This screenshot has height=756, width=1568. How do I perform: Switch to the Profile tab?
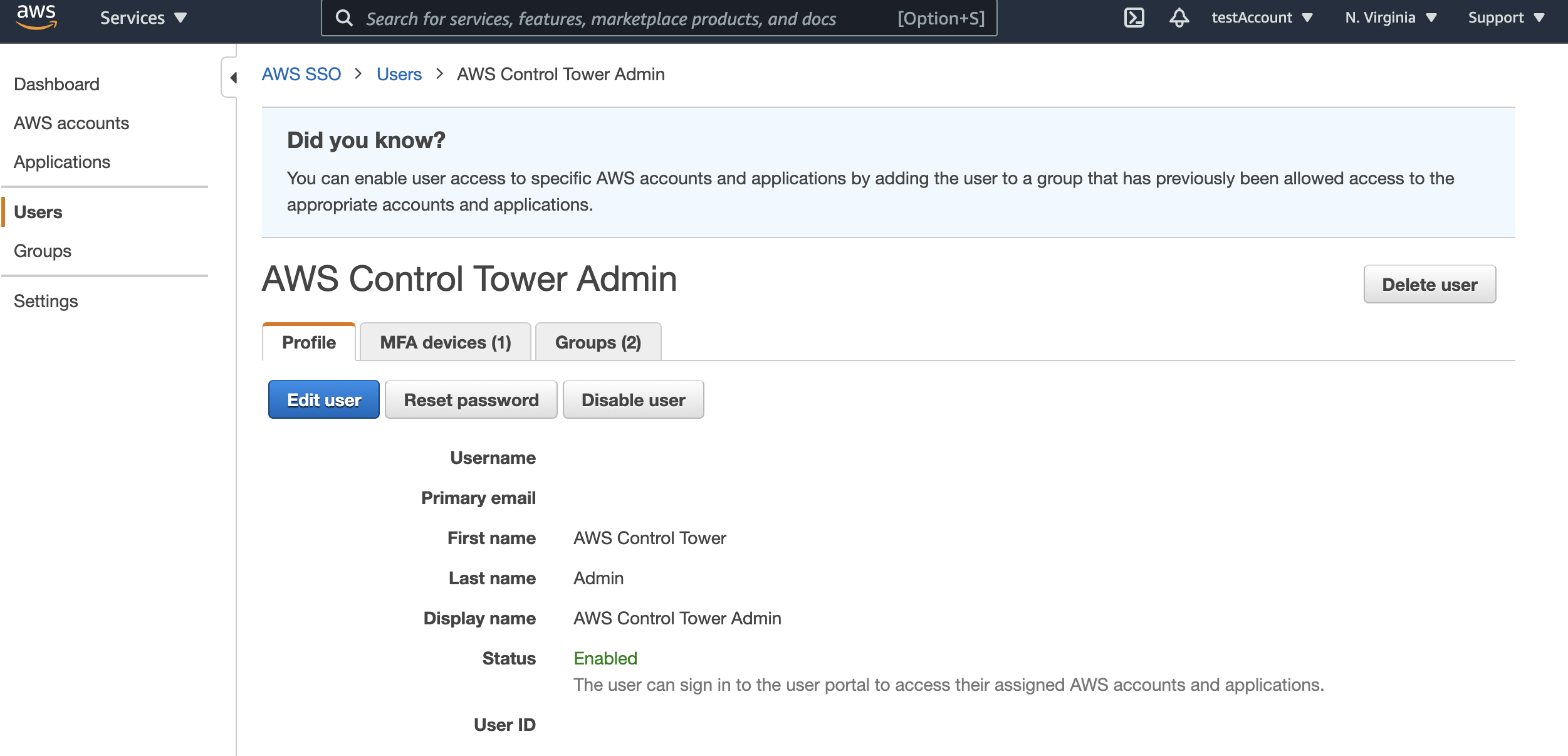pyautogui.click(x=309, y=342)
